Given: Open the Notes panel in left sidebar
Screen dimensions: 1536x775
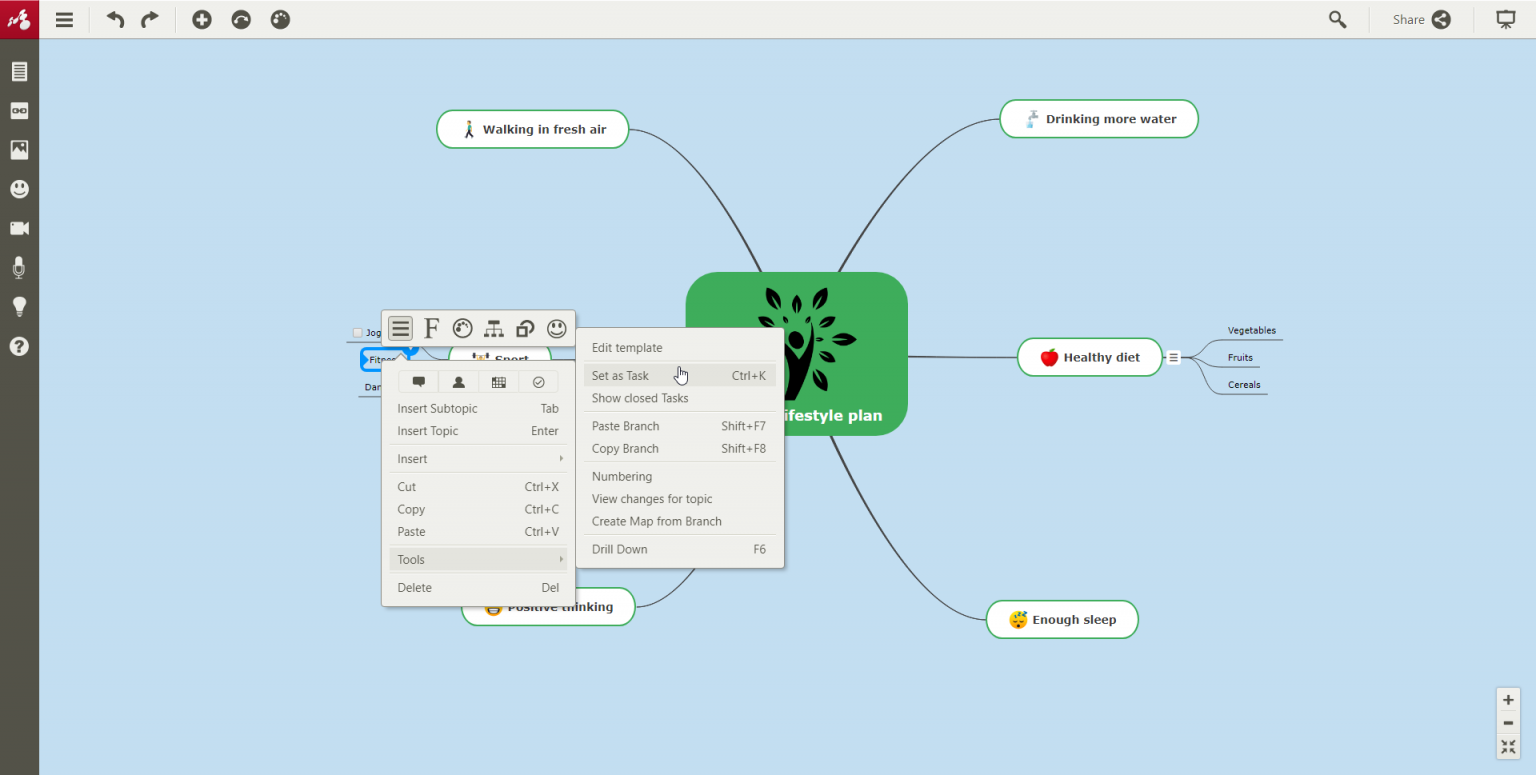Looking at the screenshot, I should click(19, 71).
